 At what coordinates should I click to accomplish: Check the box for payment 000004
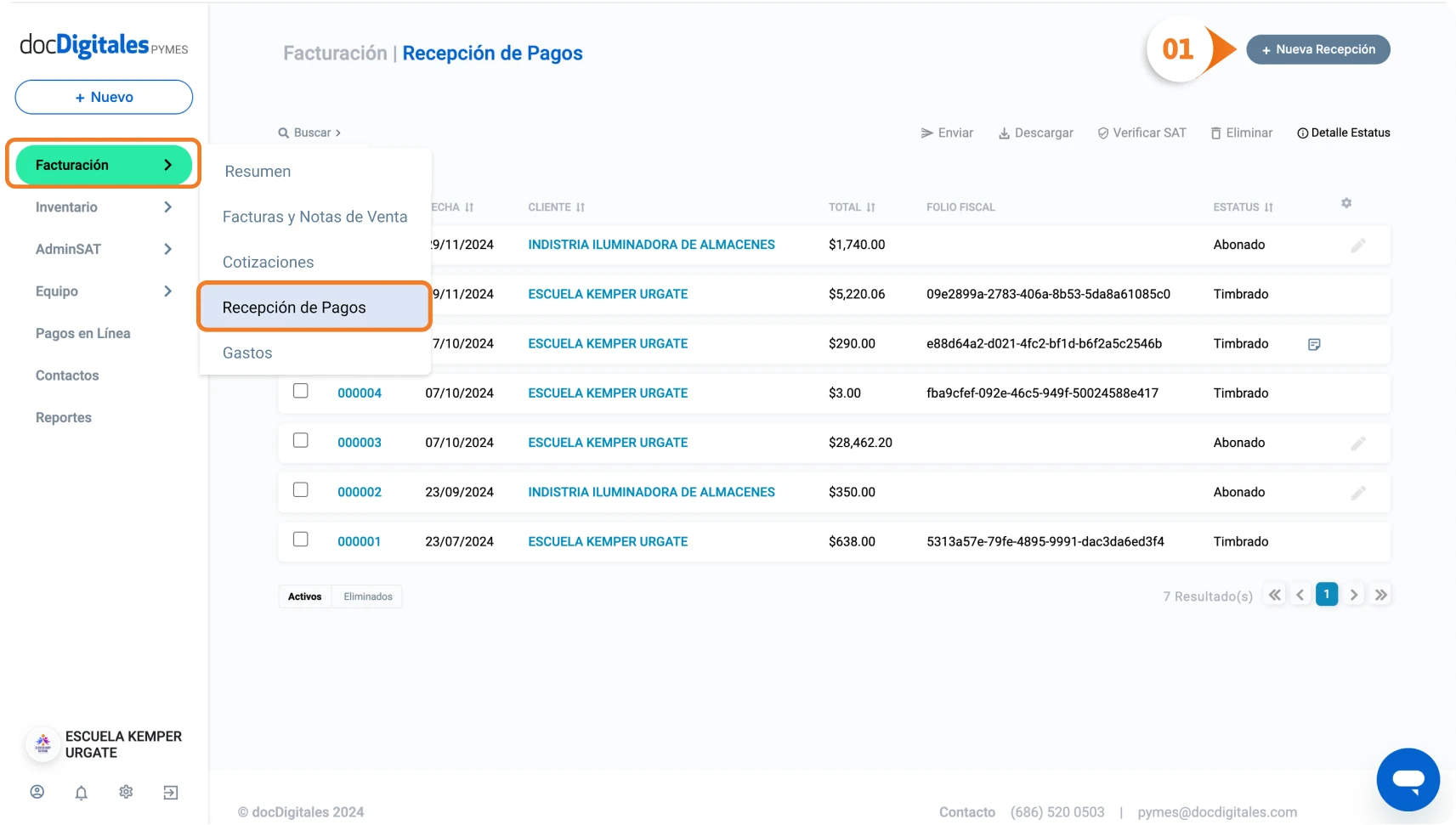(301, 391)
